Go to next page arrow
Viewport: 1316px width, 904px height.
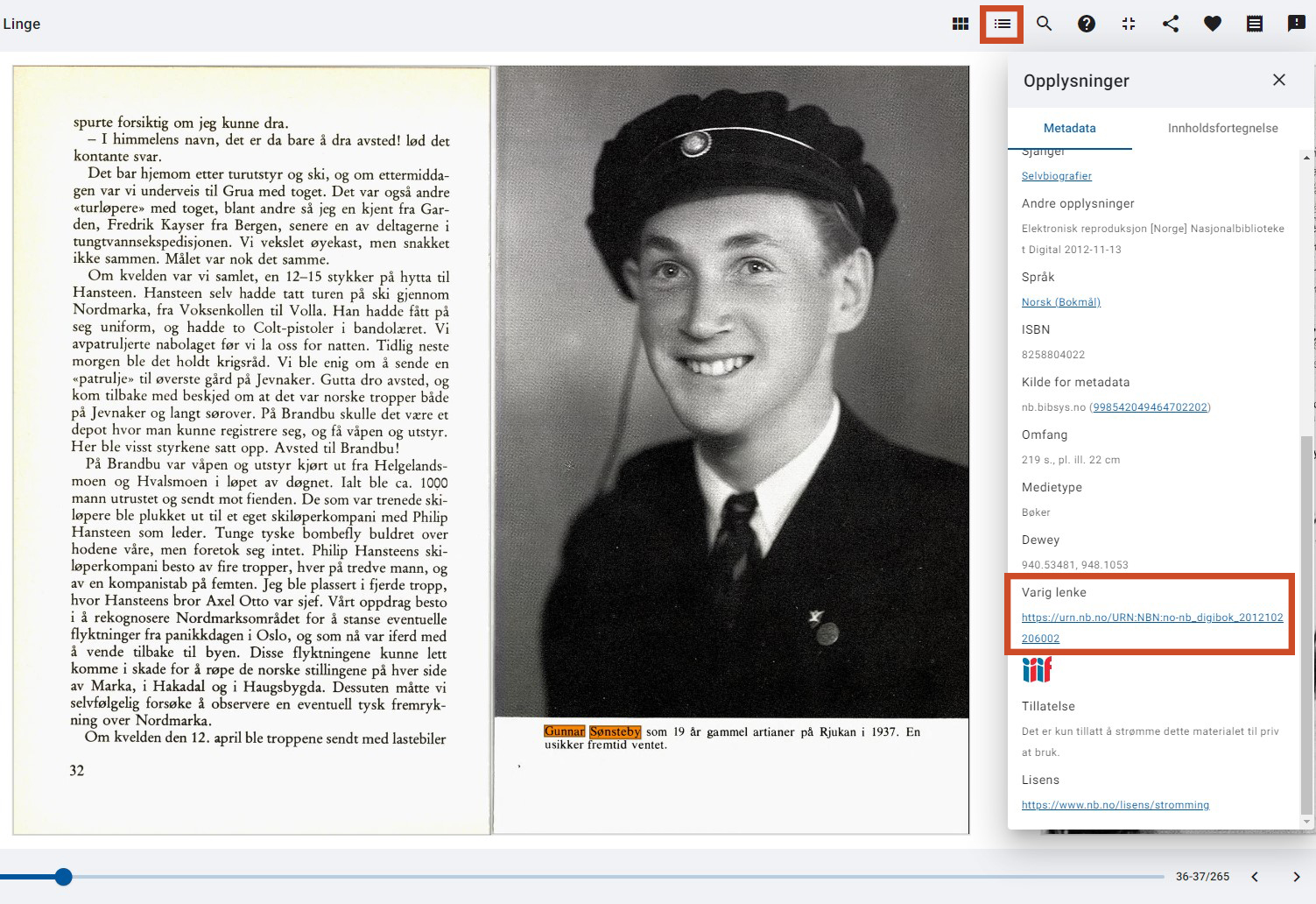click(x=1297, y=877)
